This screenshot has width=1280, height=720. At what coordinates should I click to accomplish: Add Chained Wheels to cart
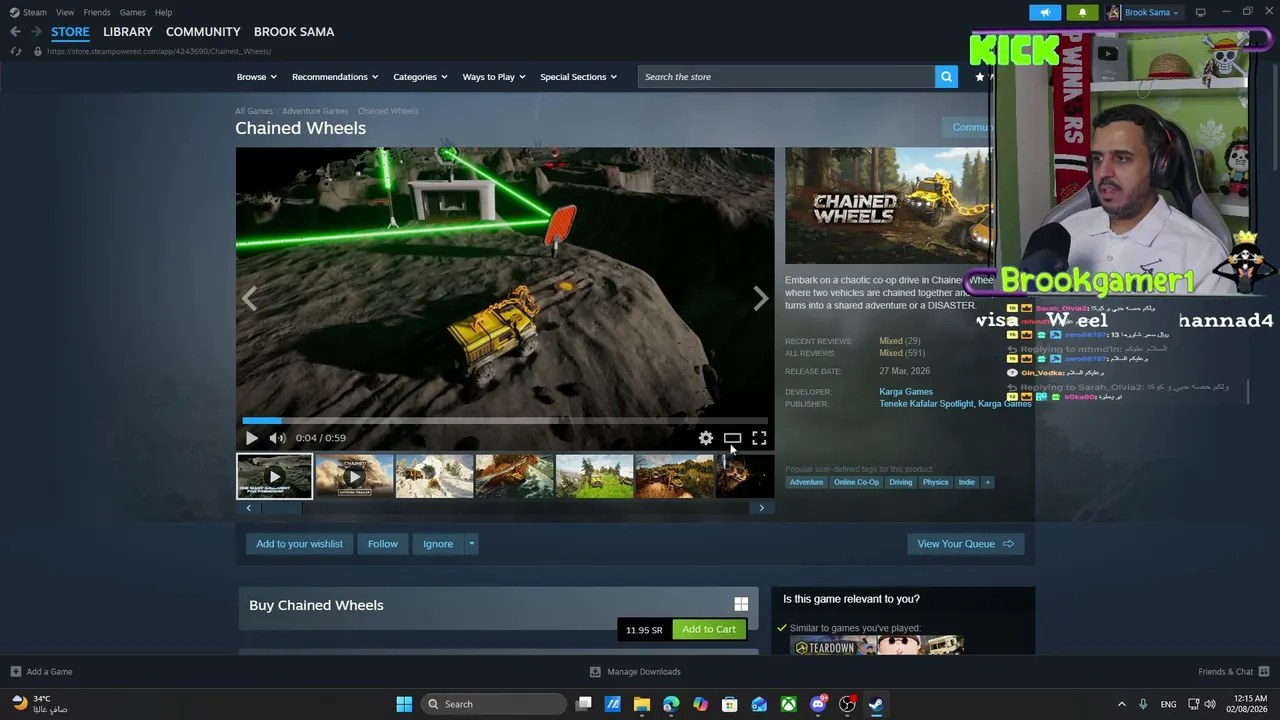tap(709, 629)
